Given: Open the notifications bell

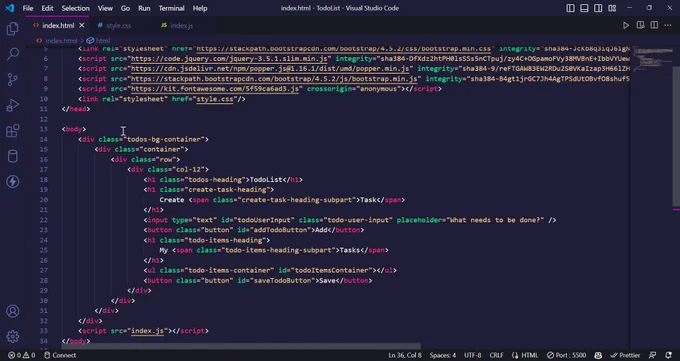Looking at the screenshot, I should click(669, 355).
